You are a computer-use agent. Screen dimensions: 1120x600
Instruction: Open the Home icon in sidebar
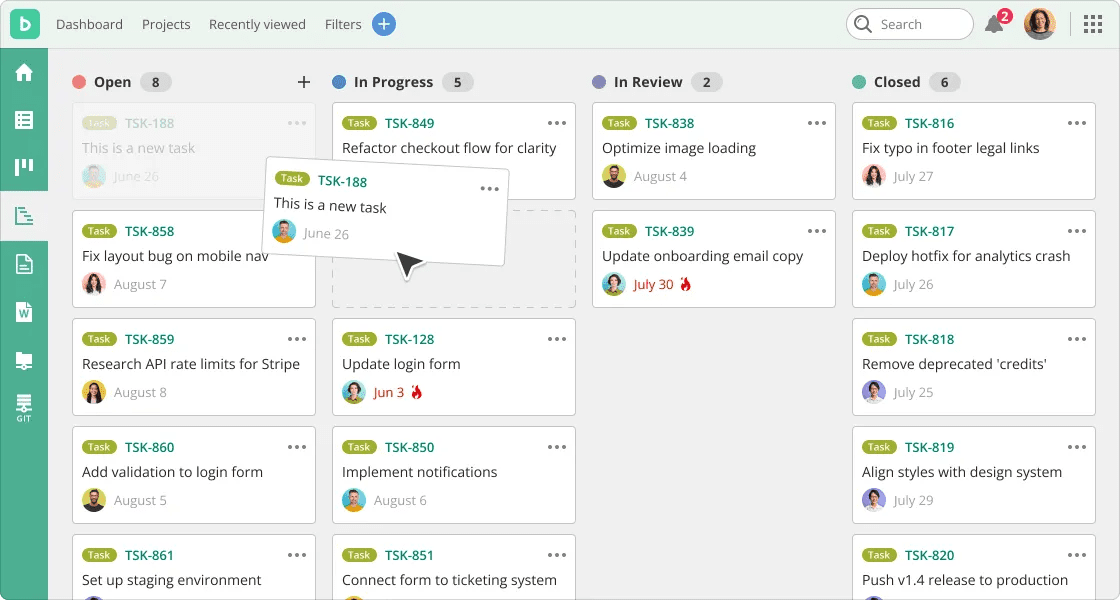click(x=24, y=72)
